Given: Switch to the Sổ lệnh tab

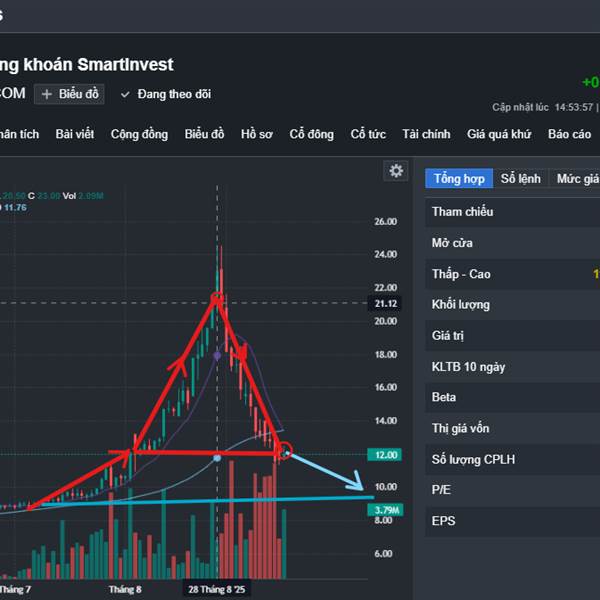Looking at the screenshot, I should [x=520, y=179].
